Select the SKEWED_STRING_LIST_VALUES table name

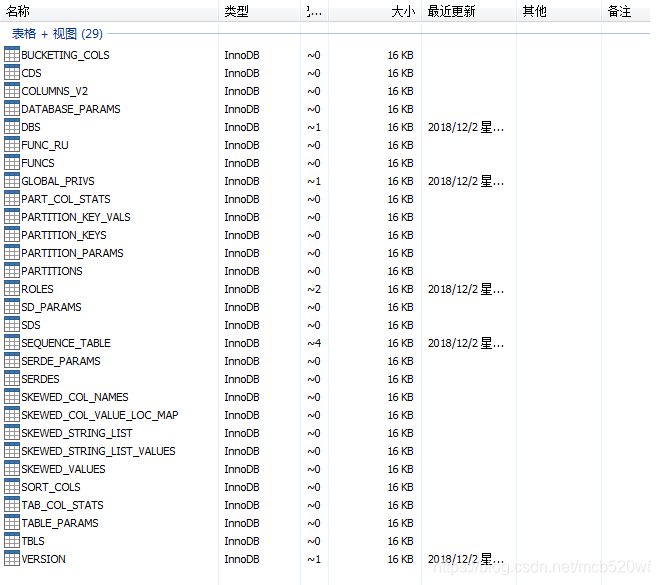(98, 451)
